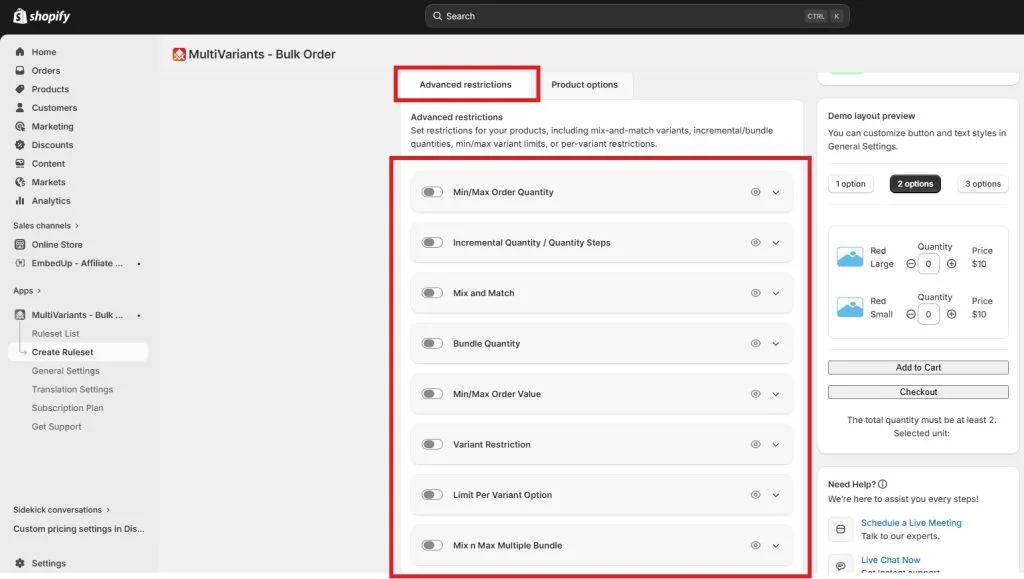The width and height of the screenshot is (1024, 579).
Task: Click eye icon for Mix and Match
Action: (756, 292)
